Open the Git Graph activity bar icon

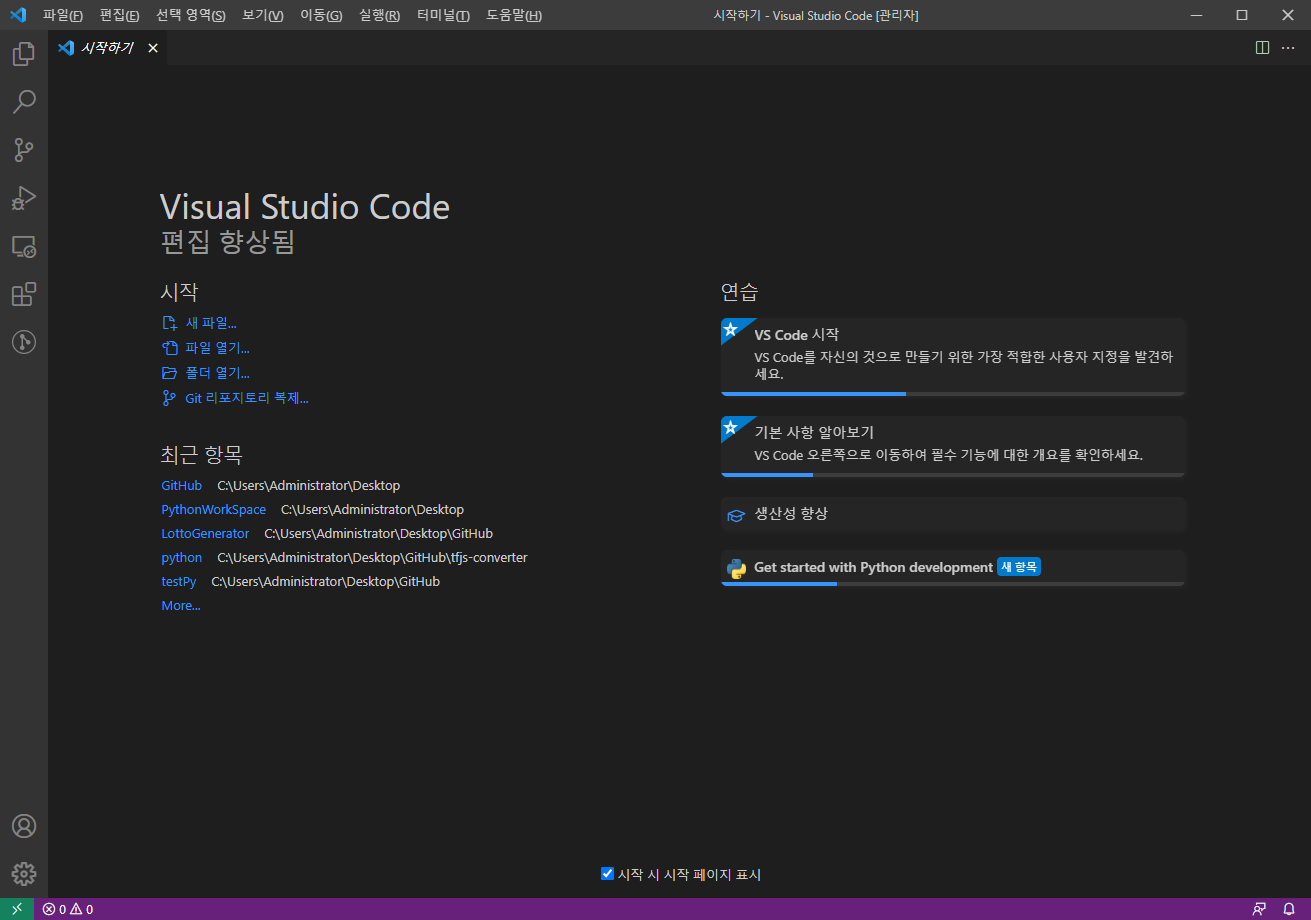pyautogui.click(x=24, y=342)
